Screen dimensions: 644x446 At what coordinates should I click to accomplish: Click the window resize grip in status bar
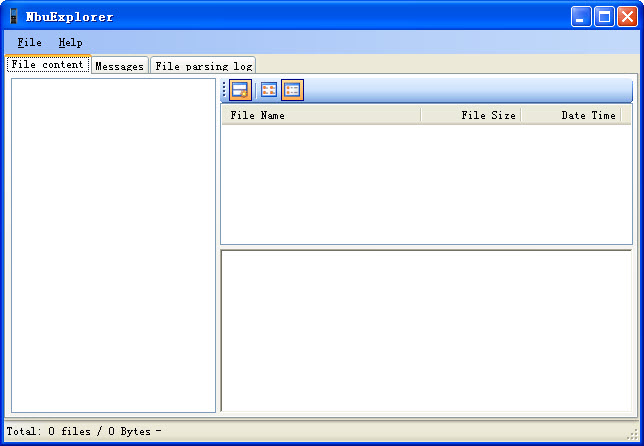(632, 433)
